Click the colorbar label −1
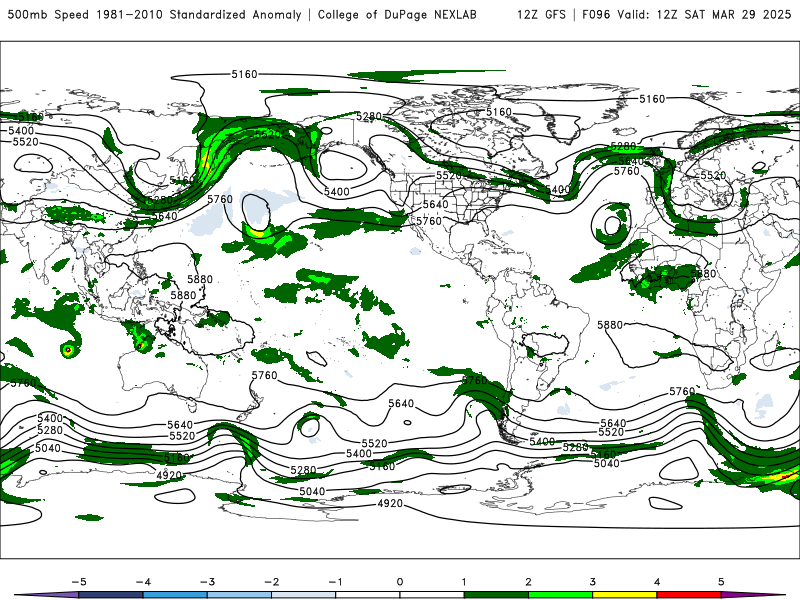This screenshot has height=600, width=800. pos(335,582)
